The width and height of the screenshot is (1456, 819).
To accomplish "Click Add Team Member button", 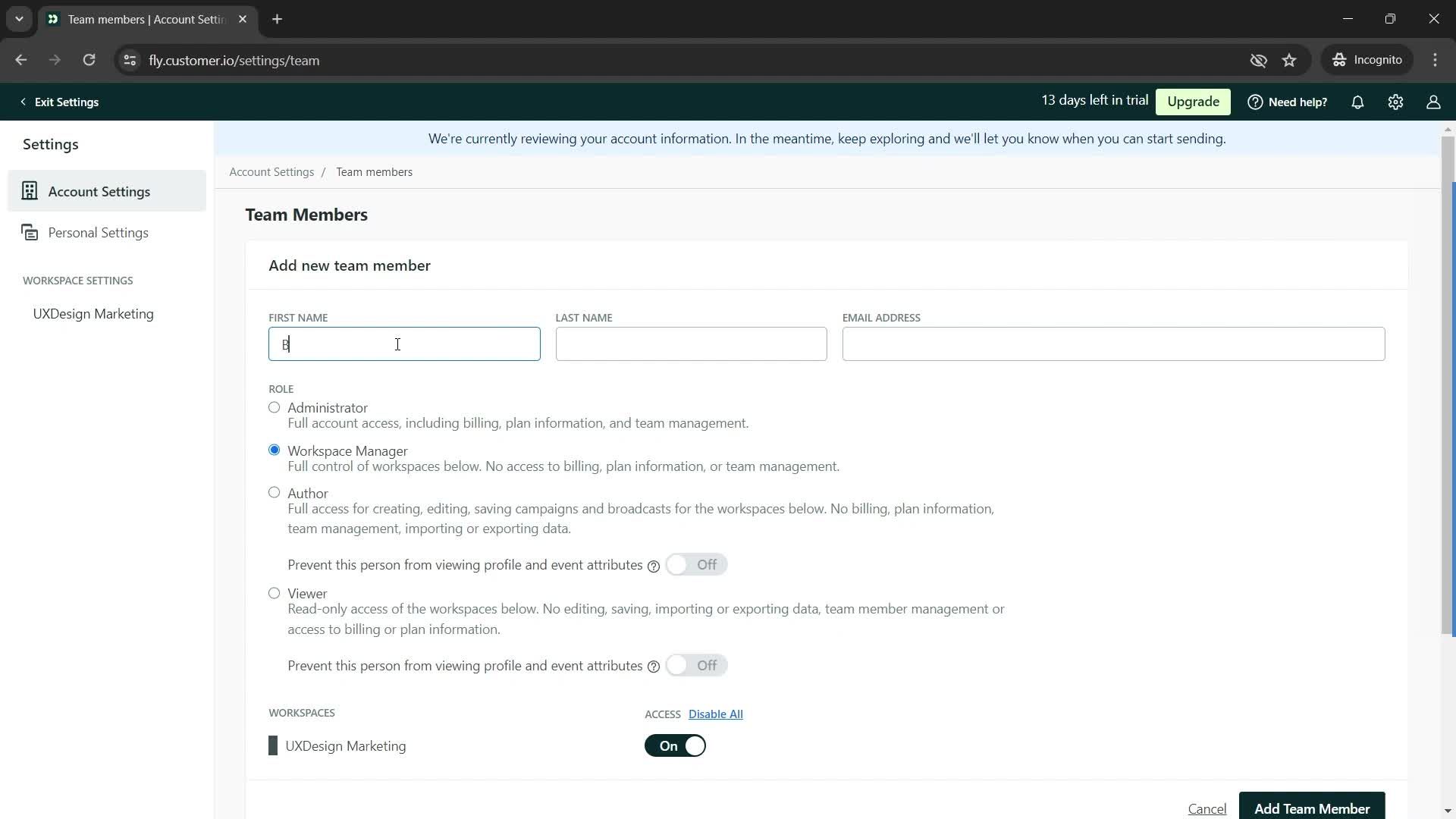I will coord(1312,807).
